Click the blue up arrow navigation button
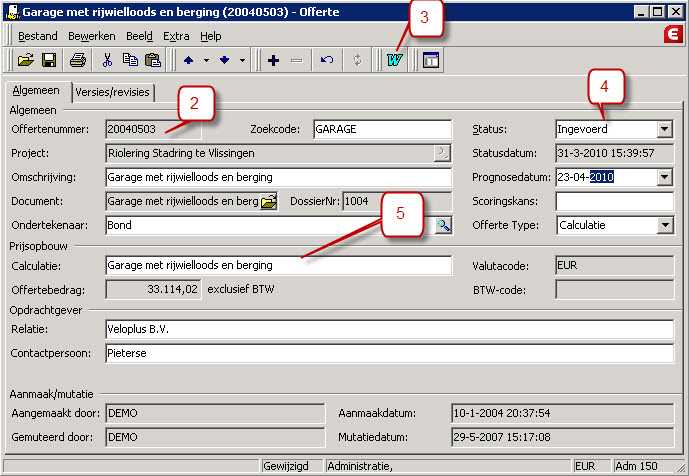The height and width of the screenshot is (476, 689). click(x=190, y=60)
